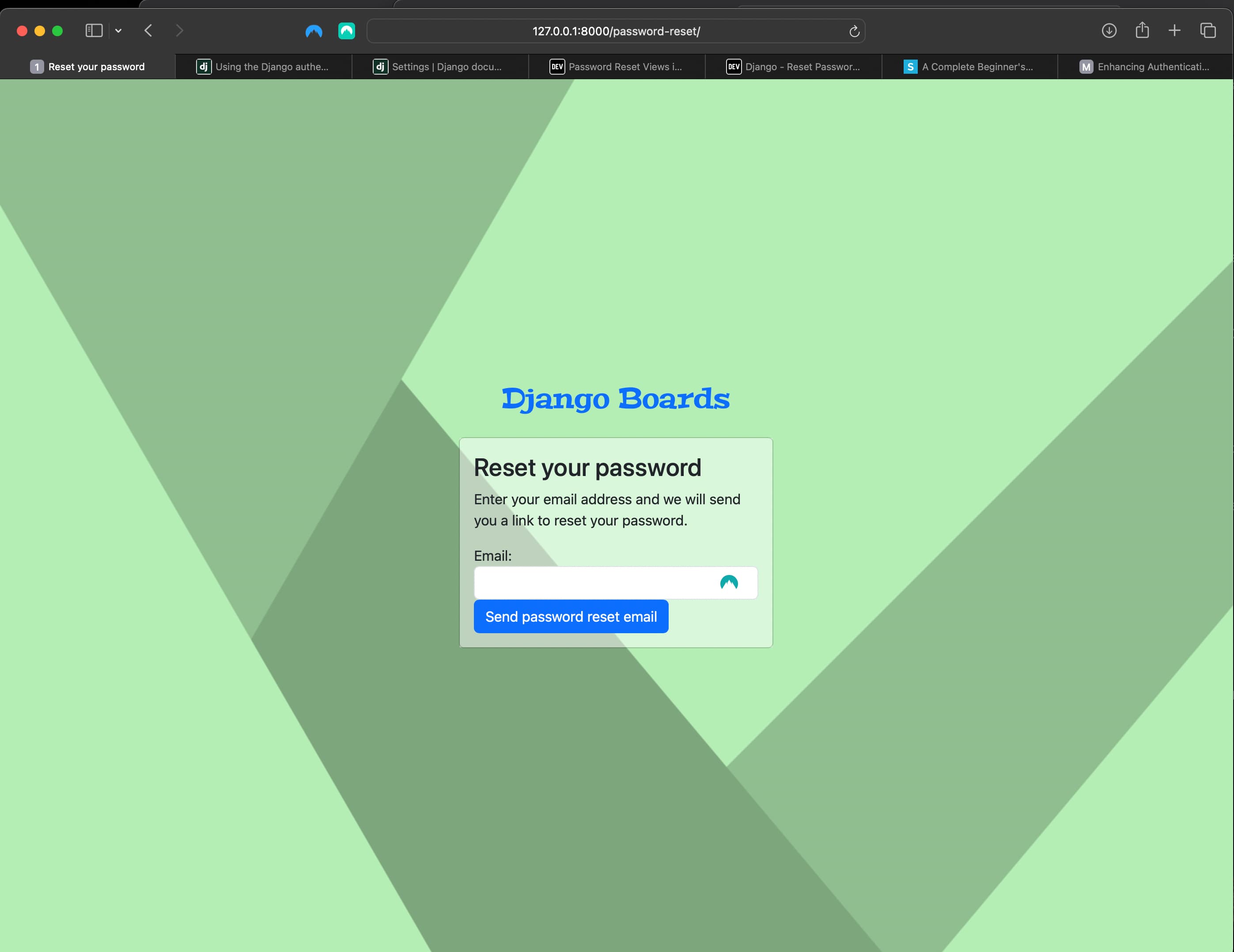Toggle the Safari sidebar icon
Image resolution: width=1234 pixels, height=952 pixels.
pos(94,30)
